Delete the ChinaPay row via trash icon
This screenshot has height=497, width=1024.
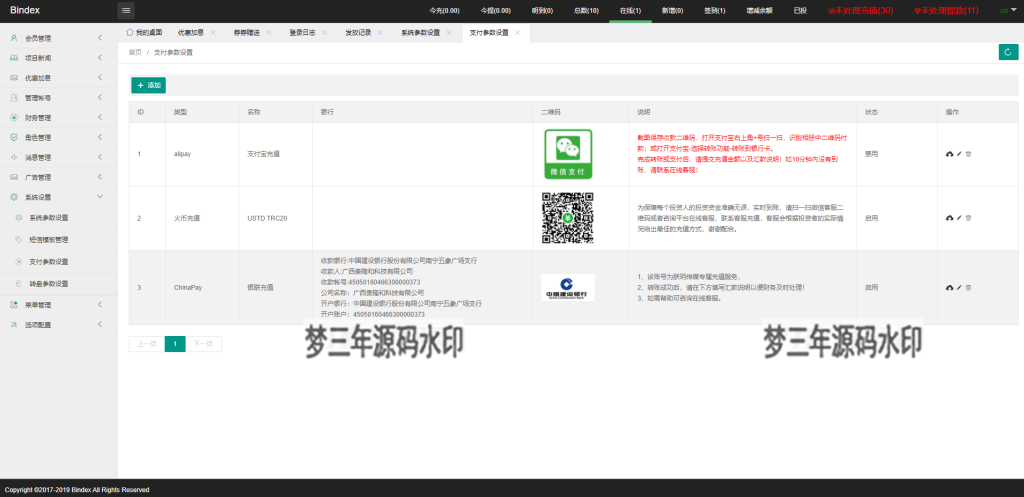click(x=968, y=287)
